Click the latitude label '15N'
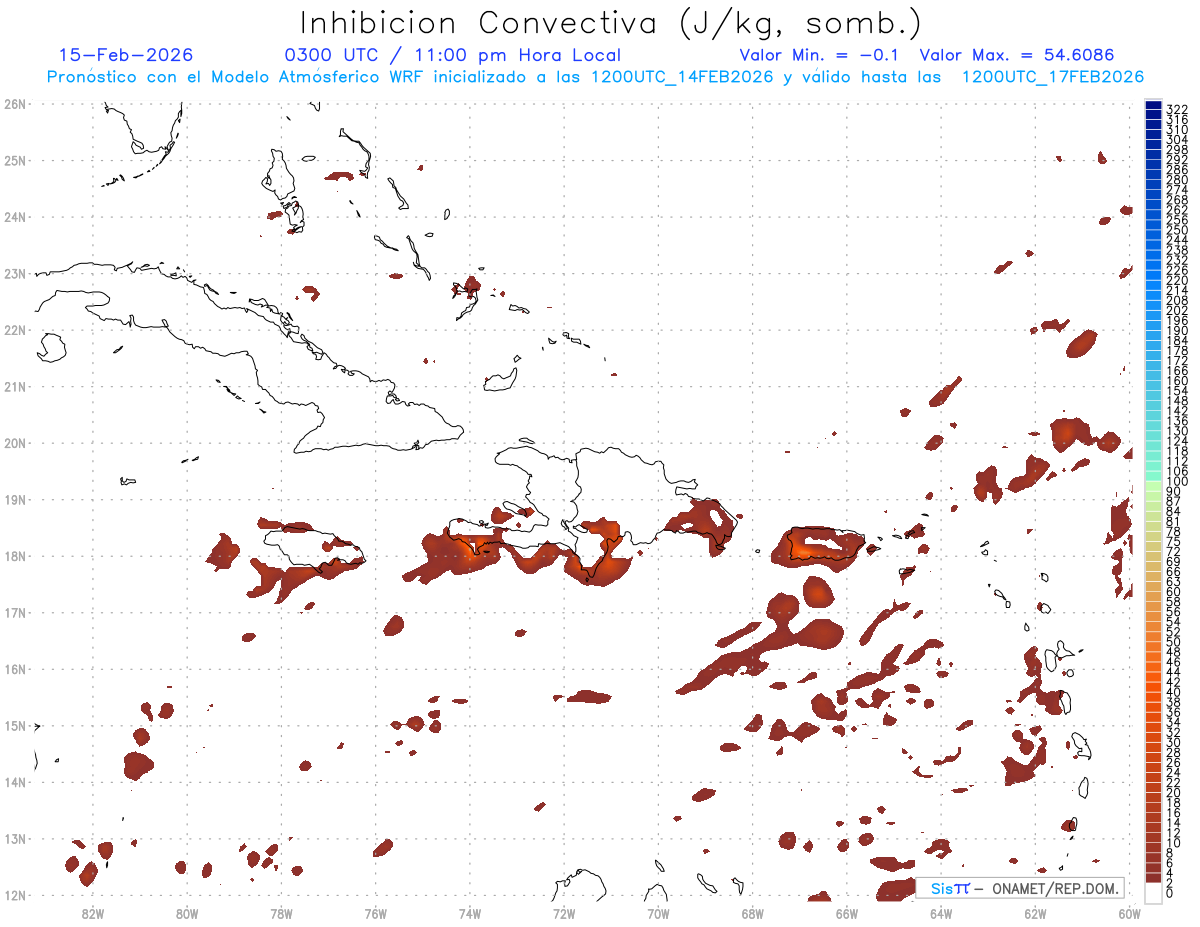Image resolution: width=1200 pixels, height=927 pixels. (x=14, y=725)
